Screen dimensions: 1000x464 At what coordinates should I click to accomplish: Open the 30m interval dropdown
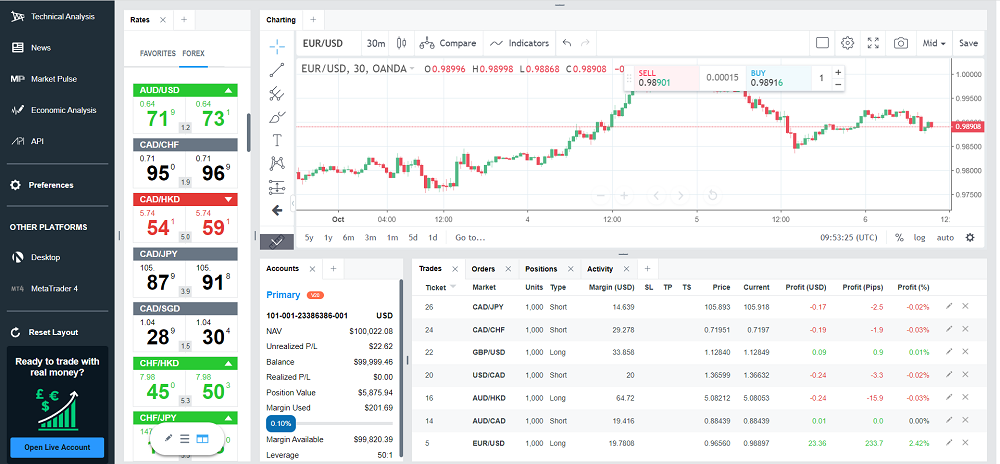376,43
